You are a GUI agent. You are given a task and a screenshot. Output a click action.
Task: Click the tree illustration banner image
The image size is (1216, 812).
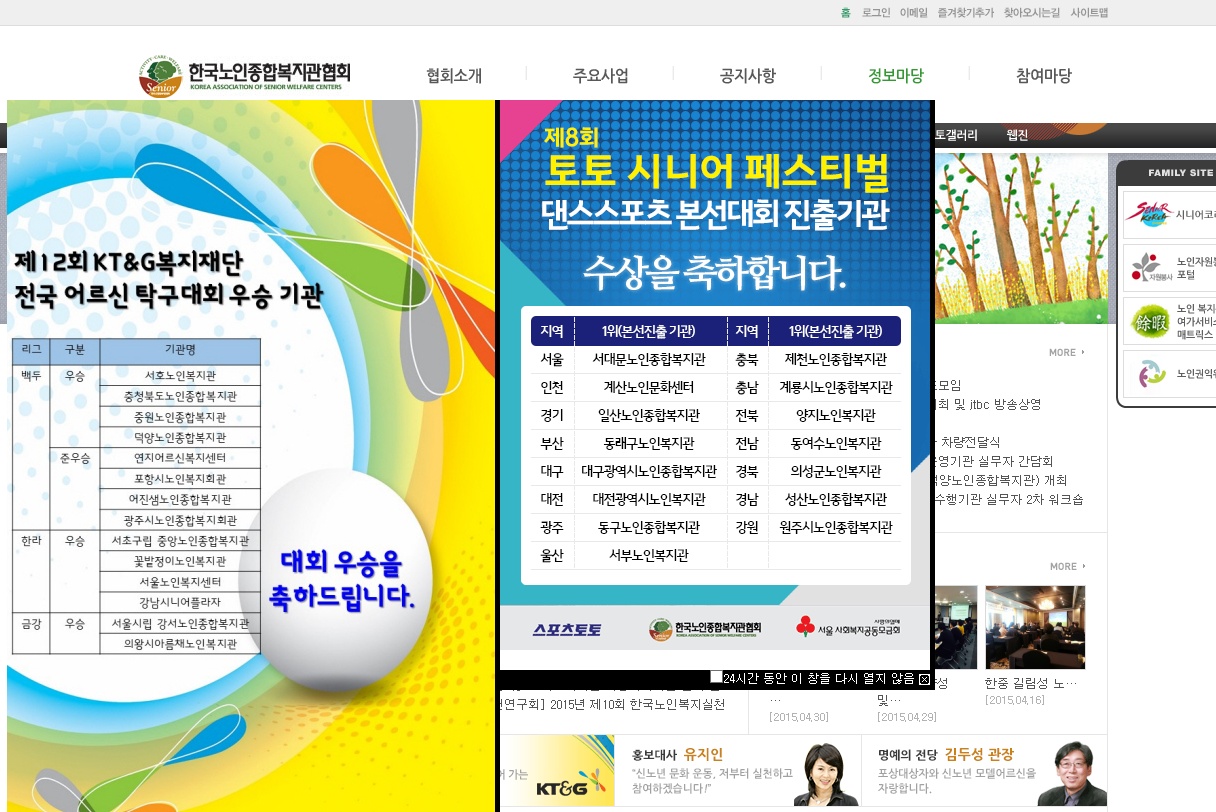1020,238
